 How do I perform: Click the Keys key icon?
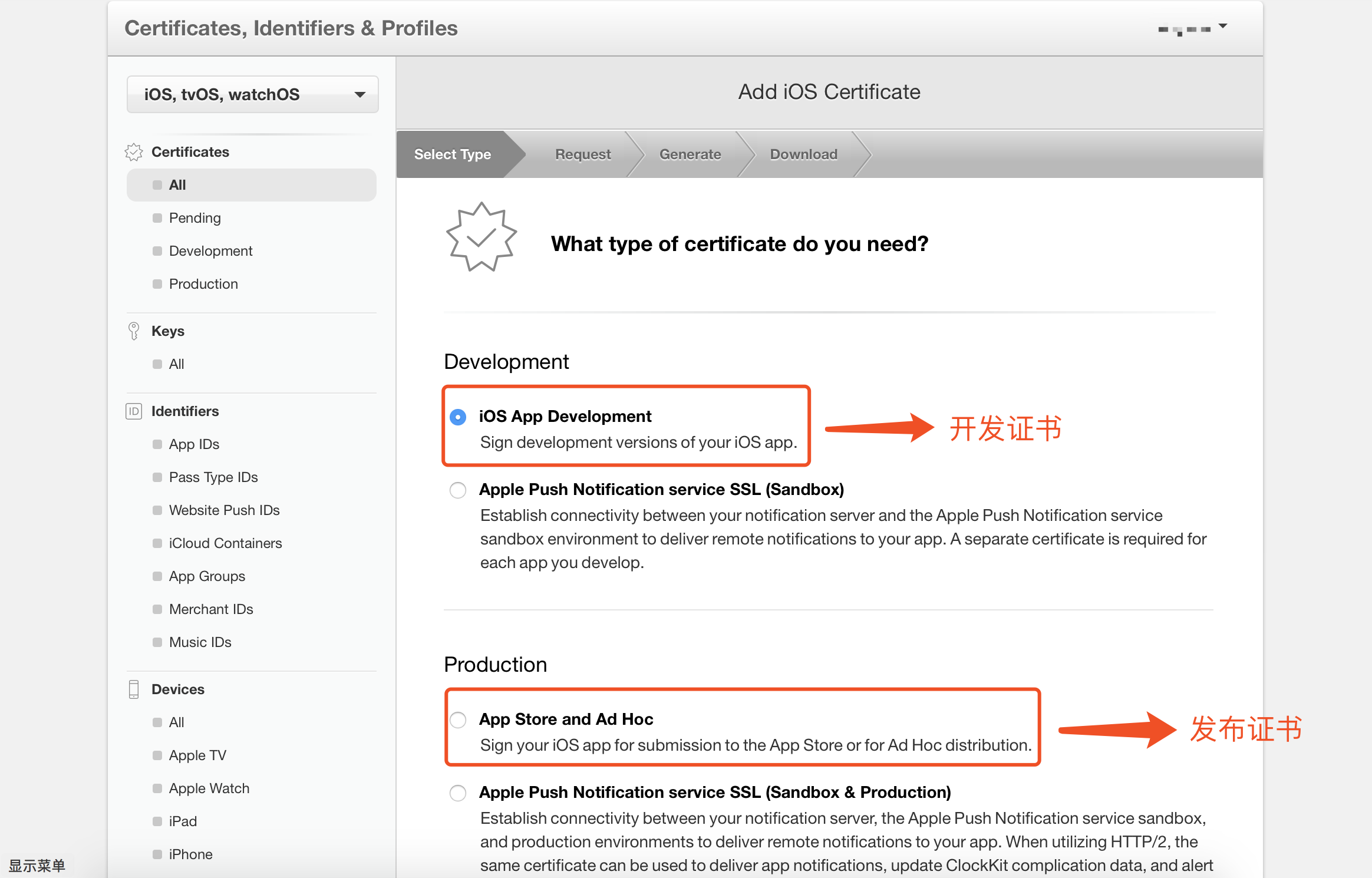[x=134, y=331]
